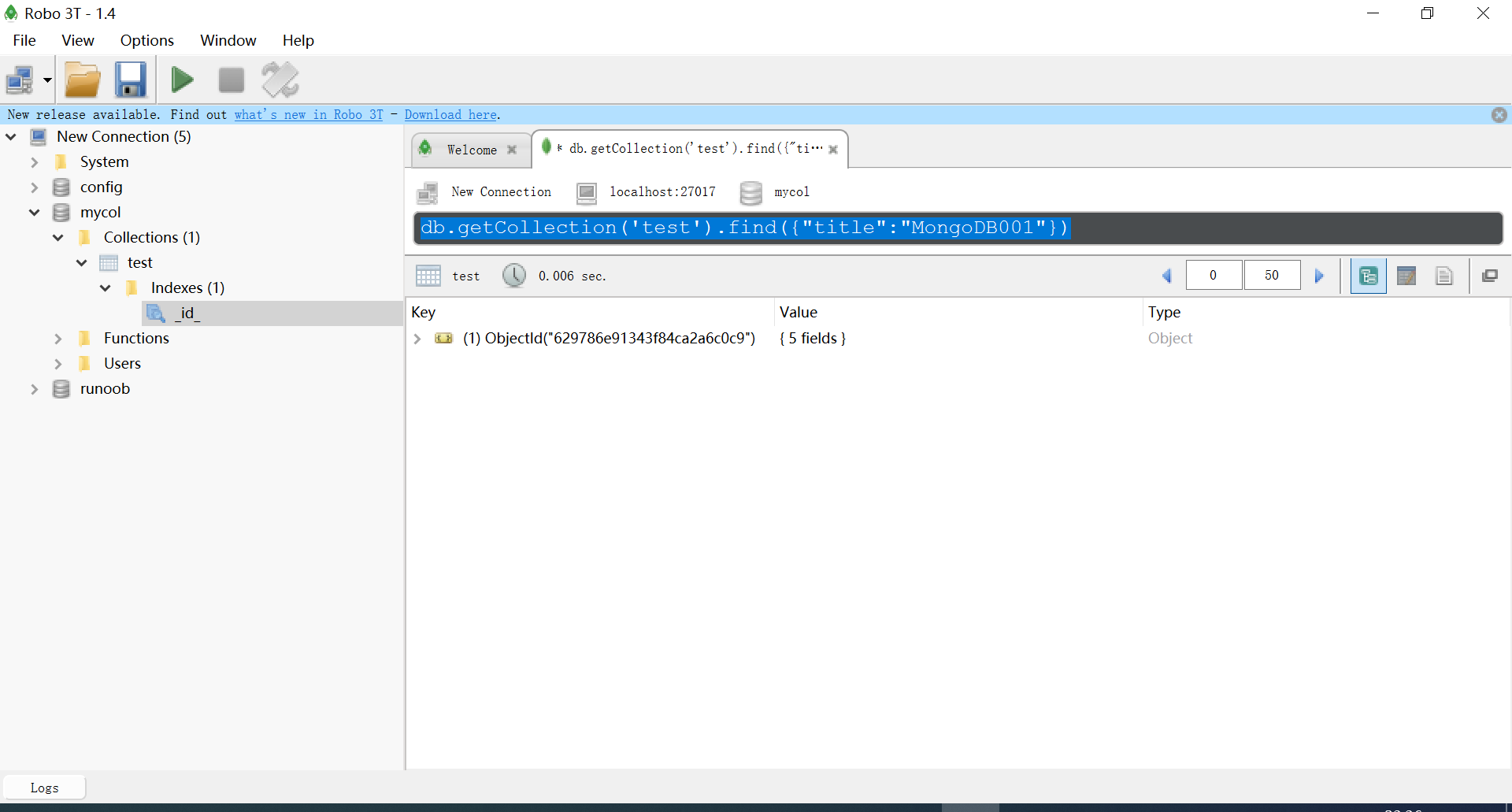
Task: Click the Users folder icon
Action: point(85,364)
